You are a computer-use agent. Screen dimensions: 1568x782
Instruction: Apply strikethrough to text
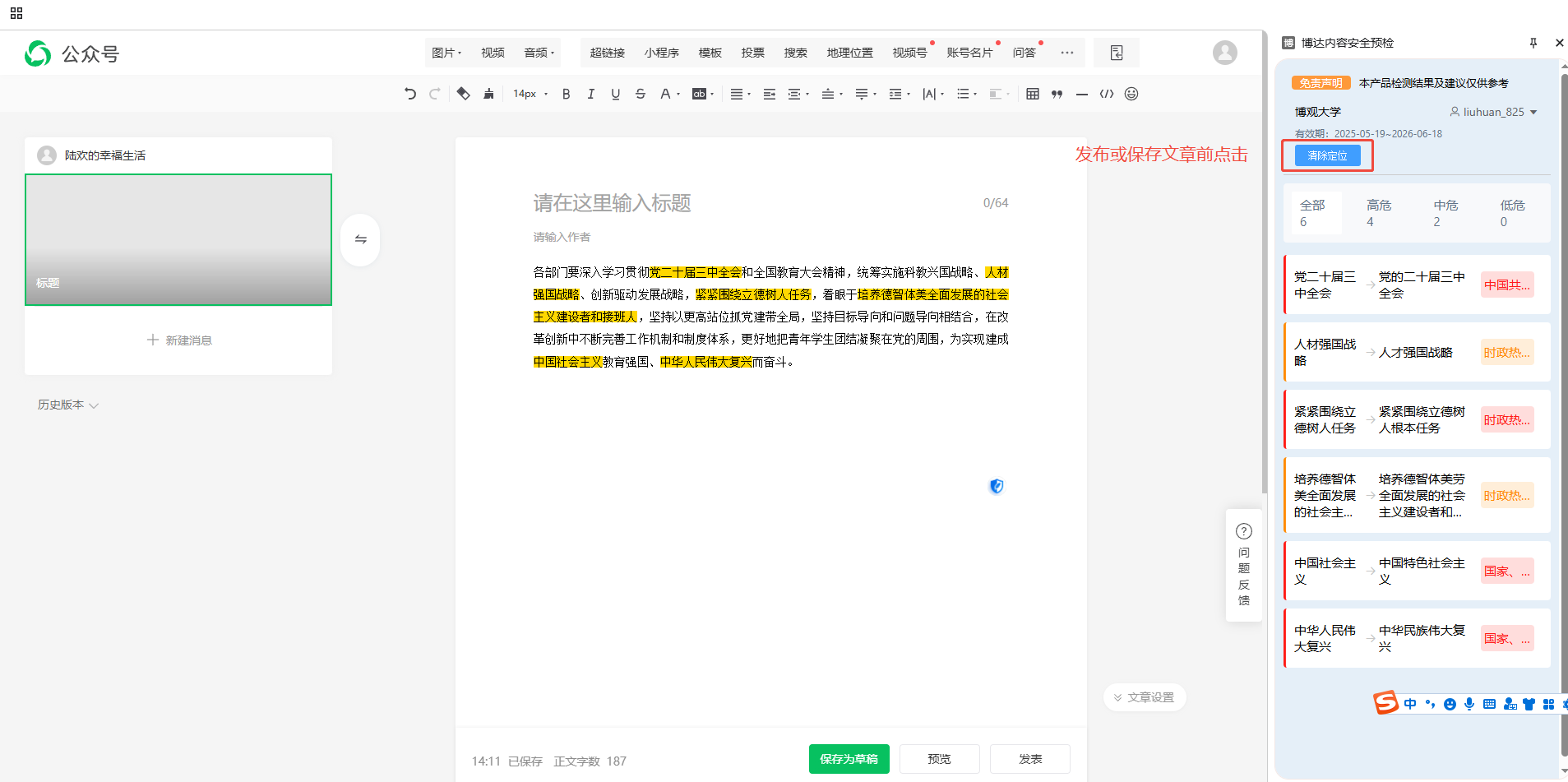(x=641, y=94)
